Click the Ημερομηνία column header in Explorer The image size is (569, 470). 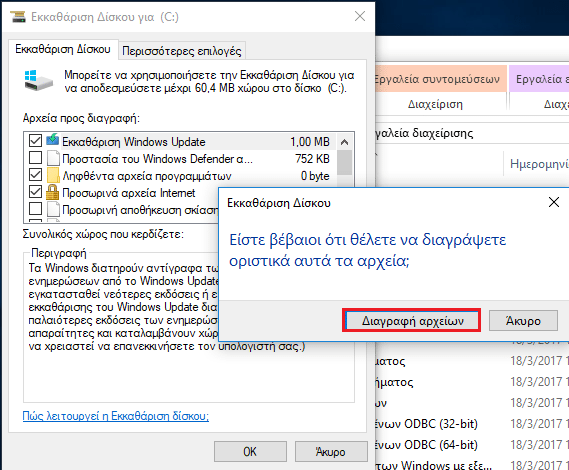pyautogui.click(x=539, y=164)
